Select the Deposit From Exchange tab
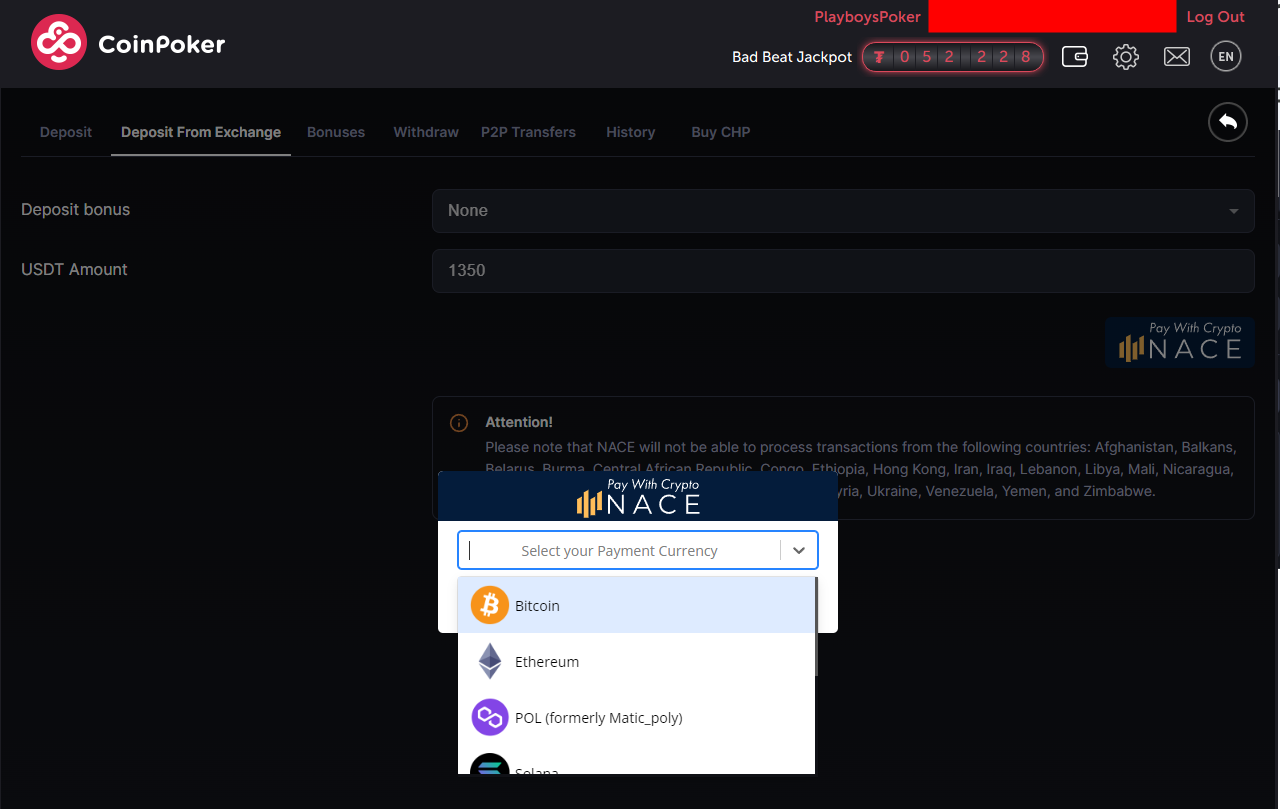This screenshot has height=809, width=1280. pyautogui.click(x=201, y=132)
